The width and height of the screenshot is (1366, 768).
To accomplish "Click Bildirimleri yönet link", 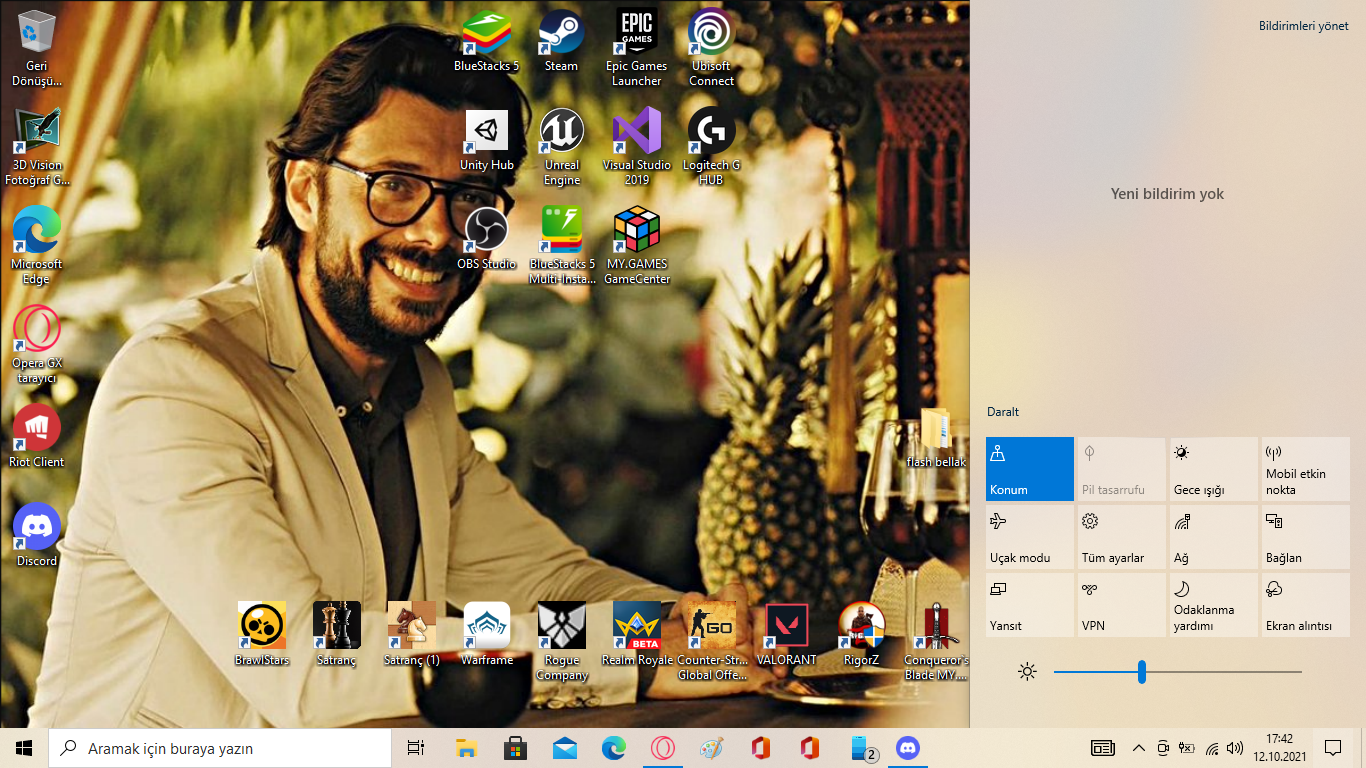I will point(1303,26).
